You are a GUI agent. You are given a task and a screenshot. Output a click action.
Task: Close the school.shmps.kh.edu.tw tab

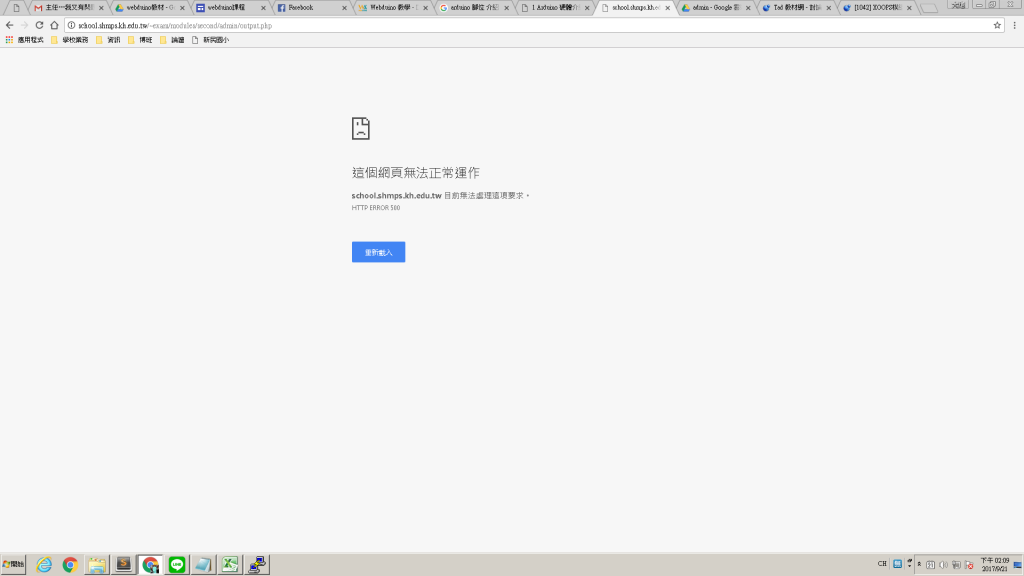click(667, 8)
